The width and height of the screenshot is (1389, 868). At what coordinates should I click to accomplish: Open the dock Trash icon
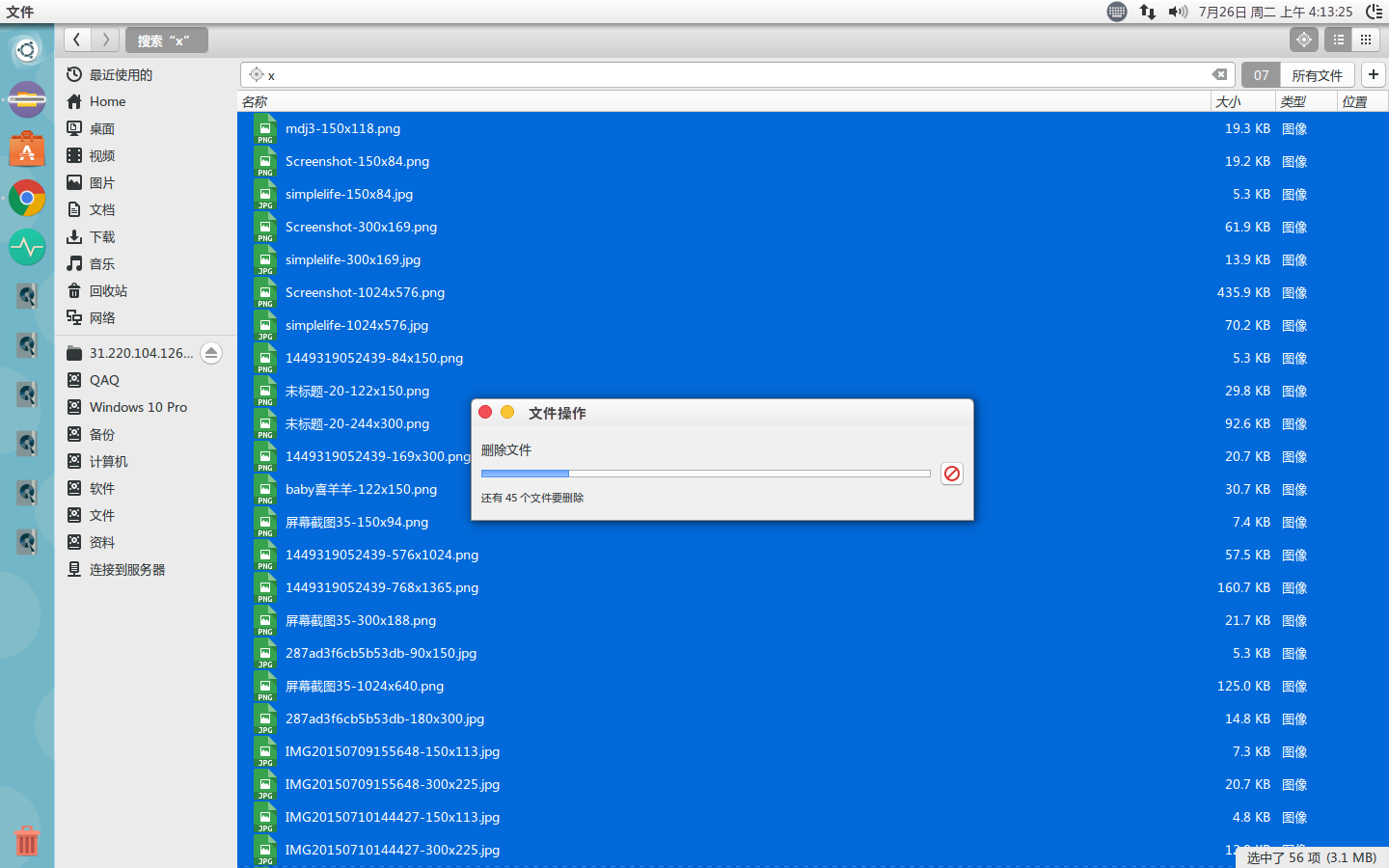coord(27,840)
